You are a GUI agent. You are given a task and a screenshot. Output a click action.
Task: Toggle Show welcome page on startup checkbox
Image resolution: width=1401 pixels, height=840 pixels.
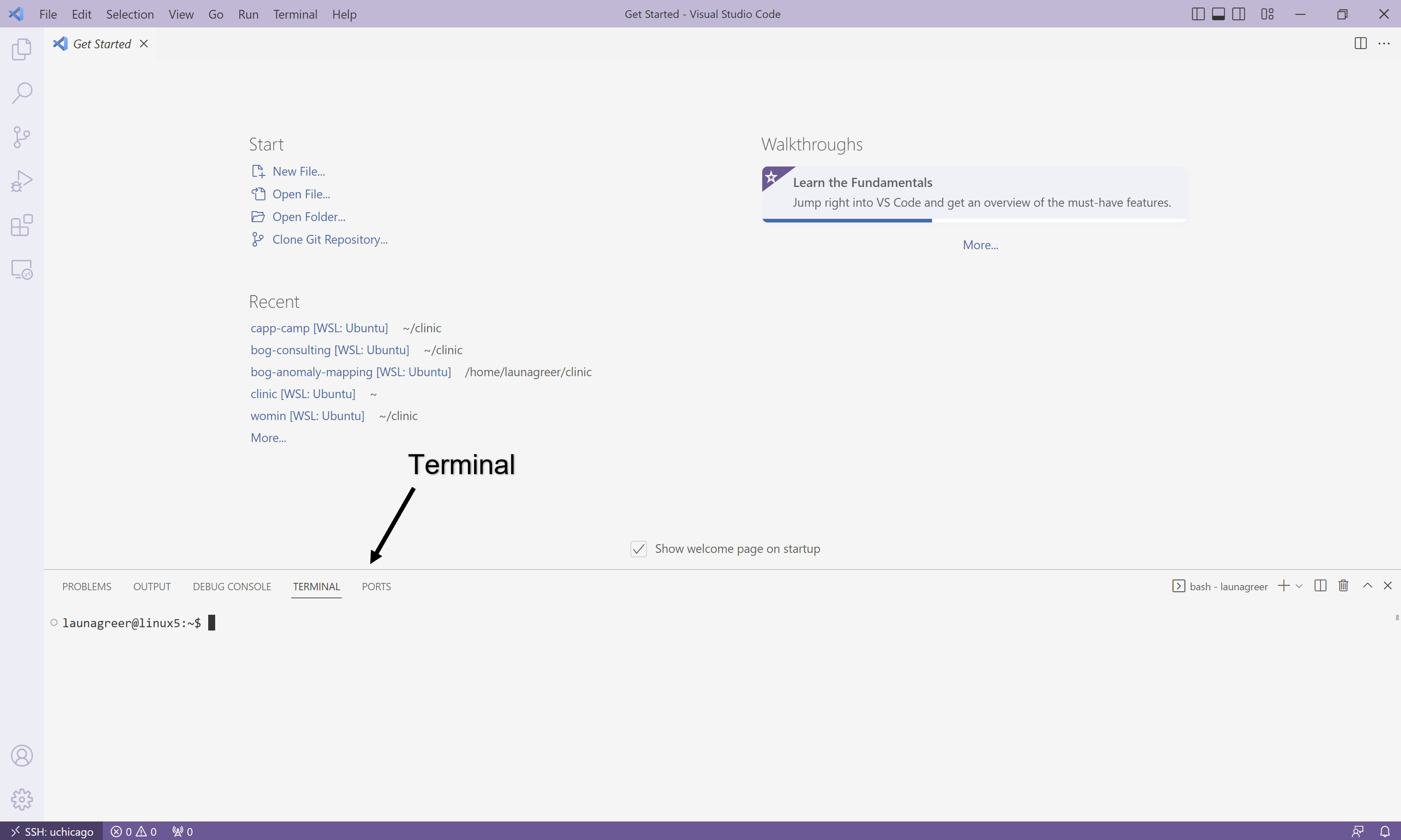(639, 548)
